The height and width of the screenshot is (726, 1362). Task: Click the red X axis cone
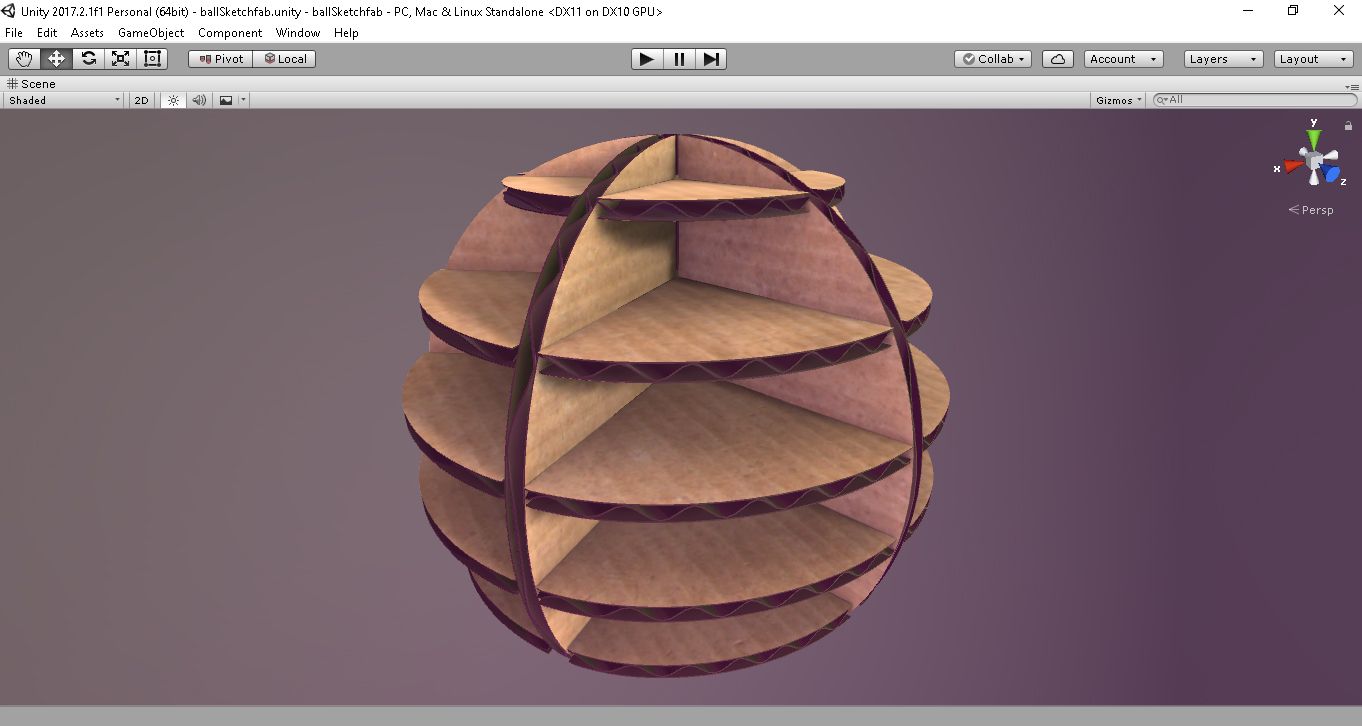pos(1293,165)
